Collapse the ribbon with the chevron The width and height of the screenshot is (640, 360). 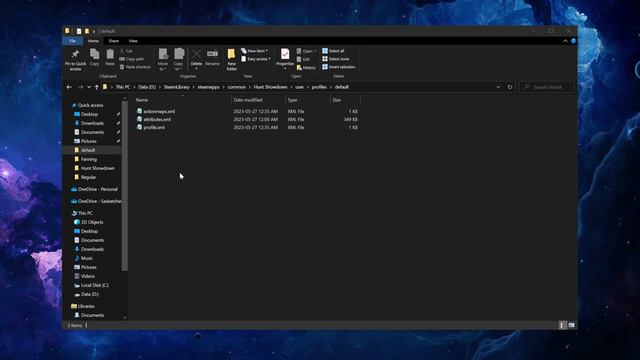(565, 41)
